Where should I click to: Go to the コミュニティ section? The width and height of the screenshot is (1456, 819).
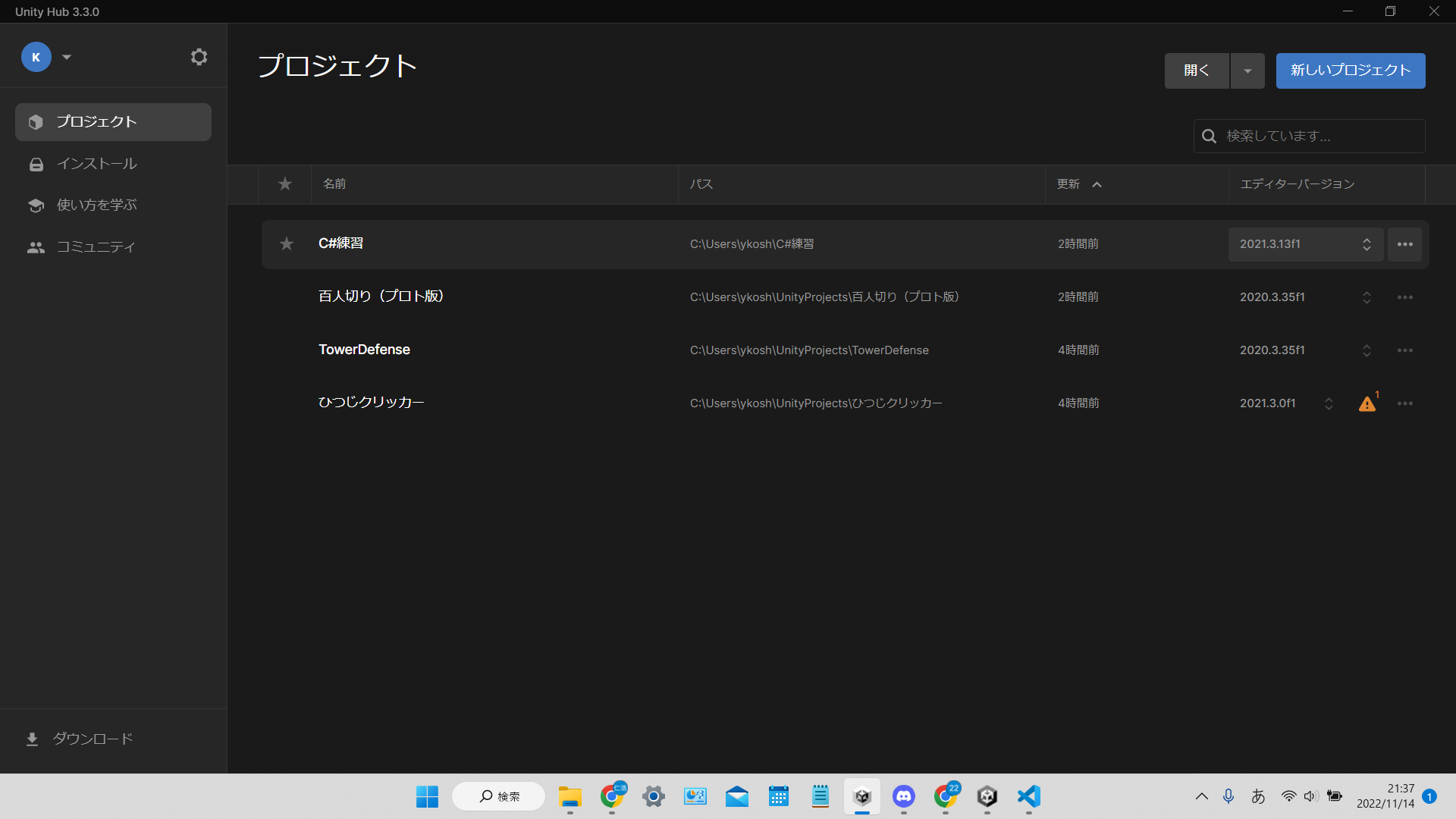96,247
